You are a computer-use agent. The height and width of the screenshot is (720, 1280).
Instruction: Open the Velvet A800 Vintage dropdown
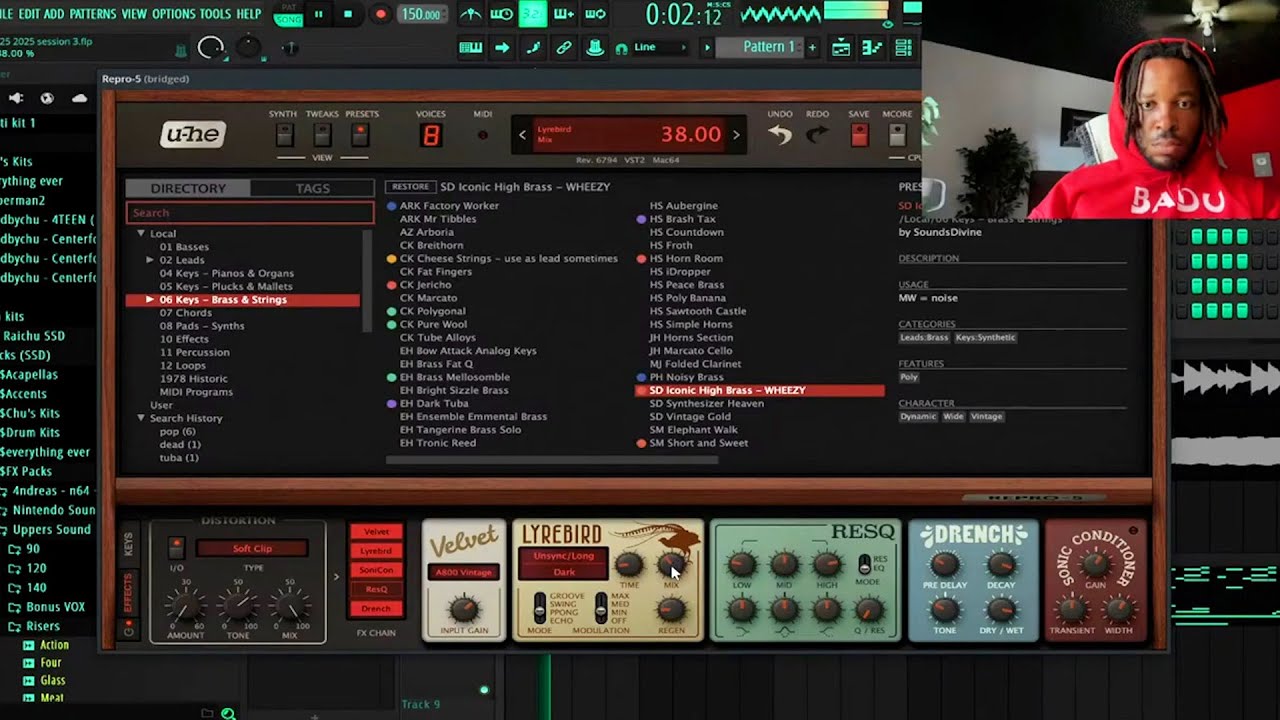(463, 572)
